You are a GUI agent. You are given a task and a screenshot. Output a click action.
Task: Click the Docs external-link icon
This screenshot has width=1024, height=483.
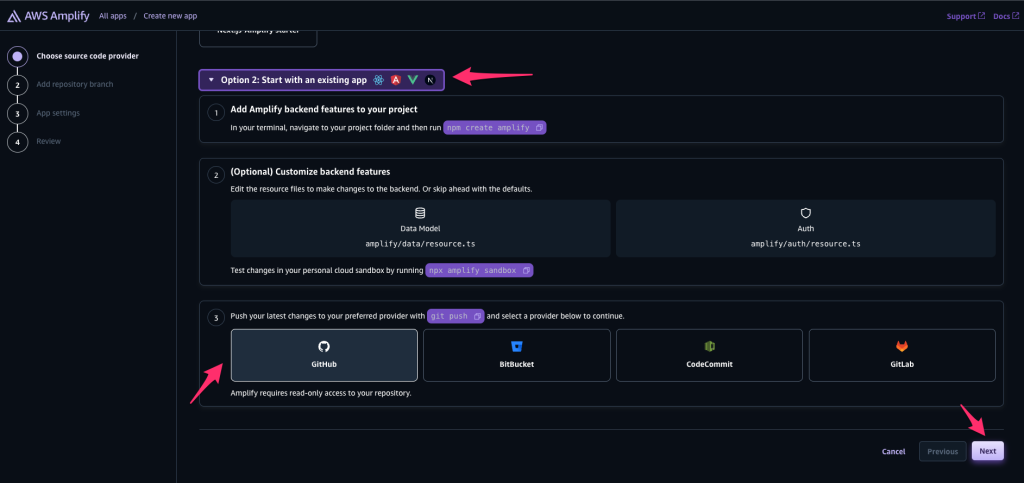tap(1015, 16)
